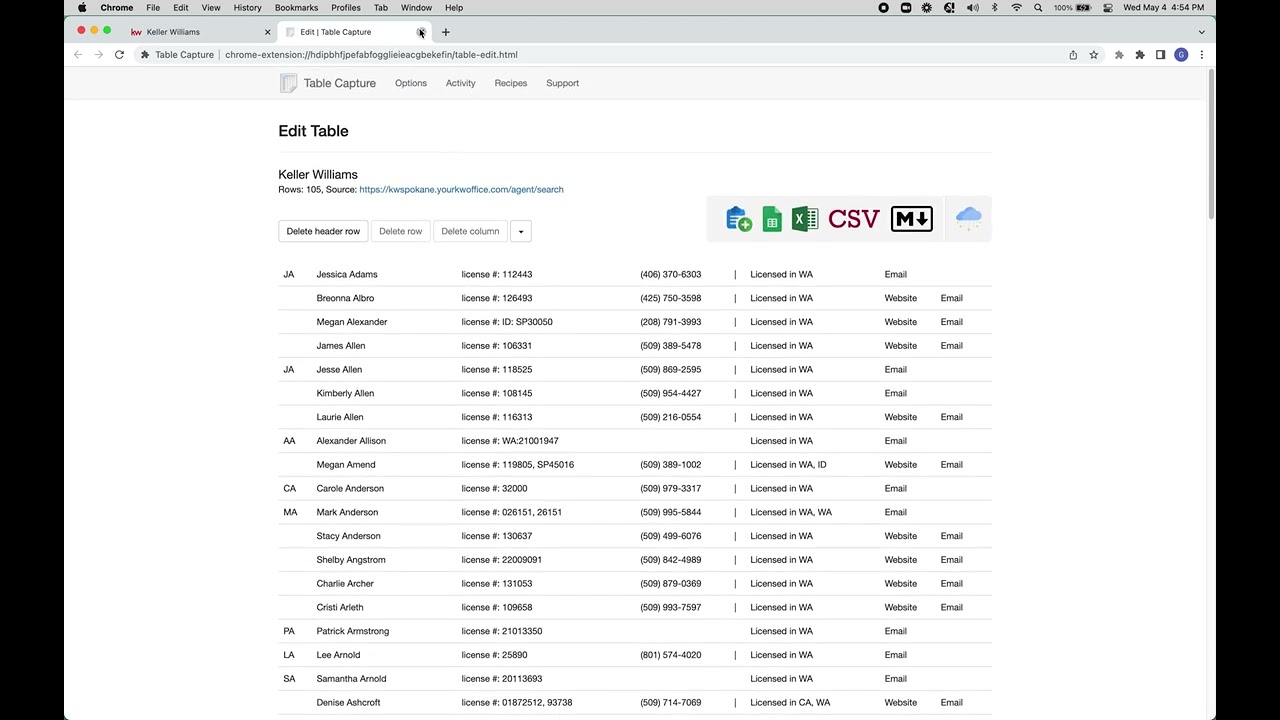Open the Bluetooth menu
1280x720 pixels.
point(994,7)
